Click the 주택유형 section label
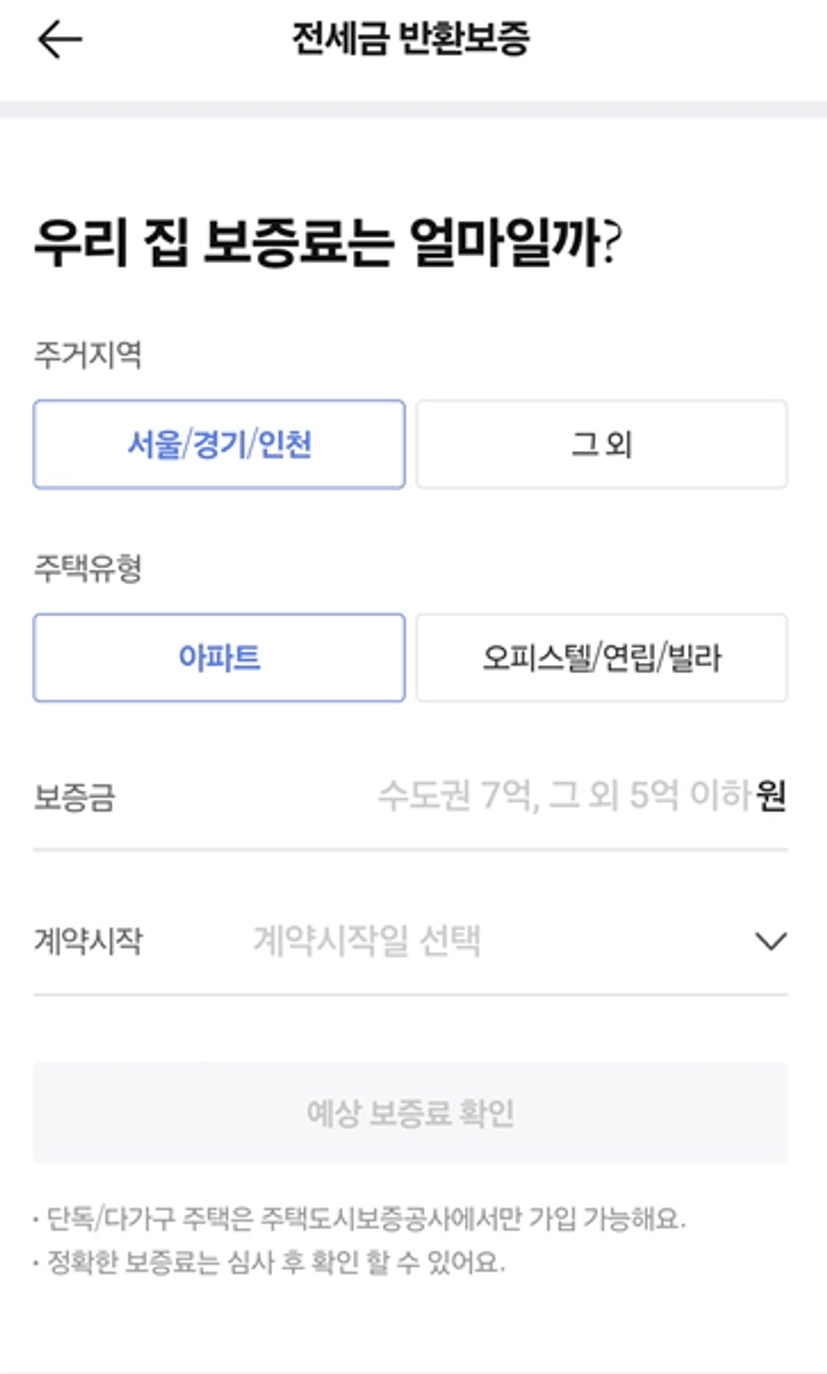Image resolution: width=827 pixels, height=1374 pixels. 88,568
